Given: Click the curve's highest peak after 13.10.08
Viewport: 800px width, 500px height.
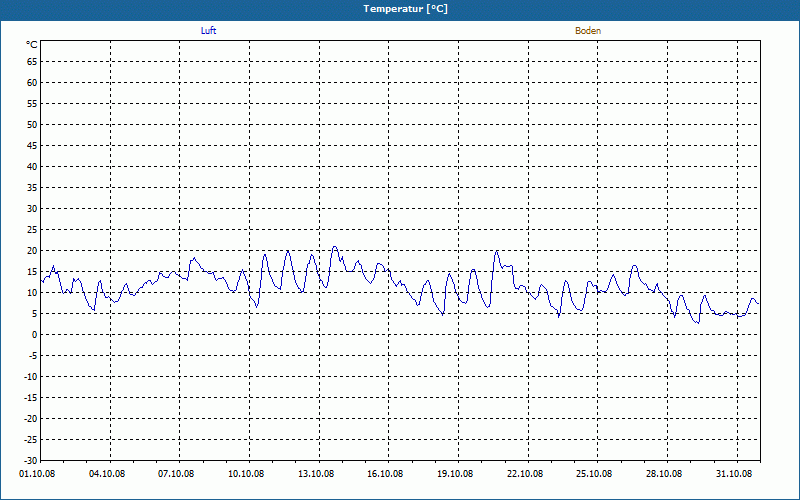Looking at the screenshot, I should click(x=335, y=247).
